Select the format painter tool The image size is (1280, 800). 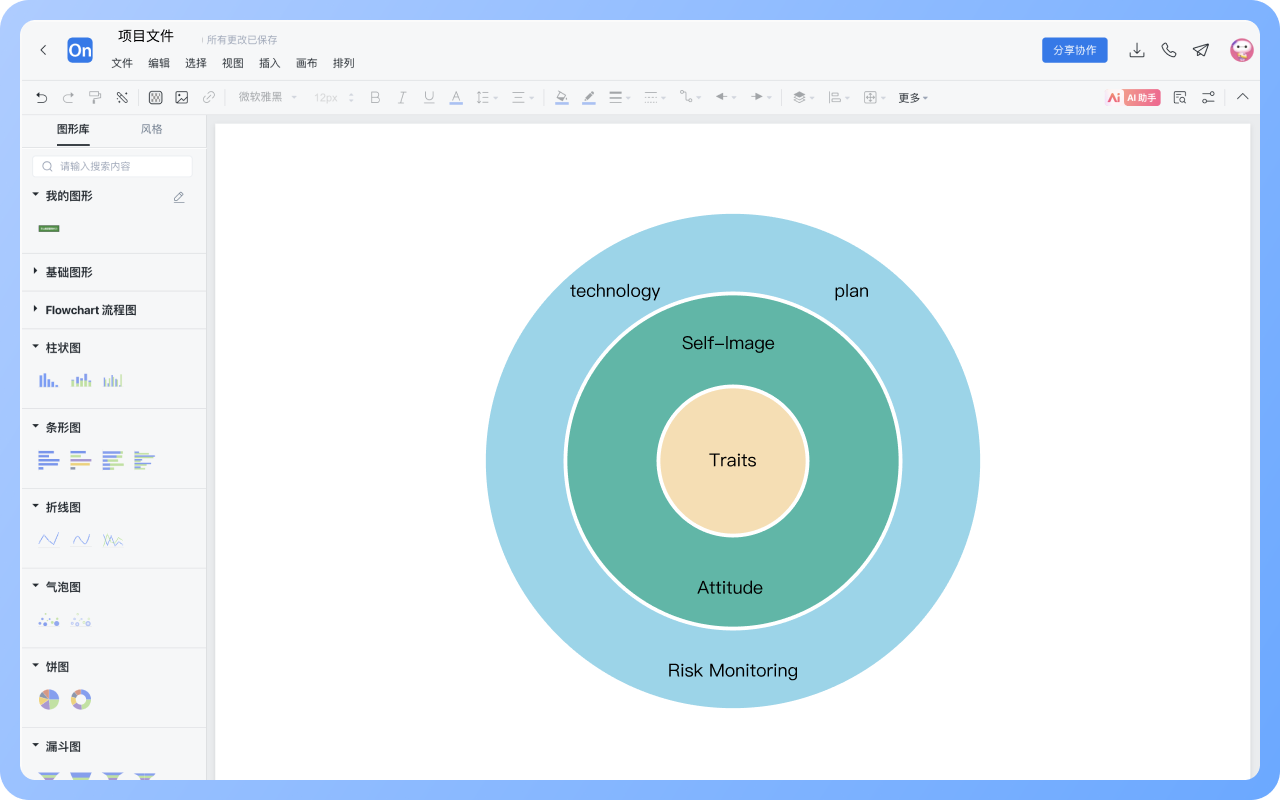(95, 97)
